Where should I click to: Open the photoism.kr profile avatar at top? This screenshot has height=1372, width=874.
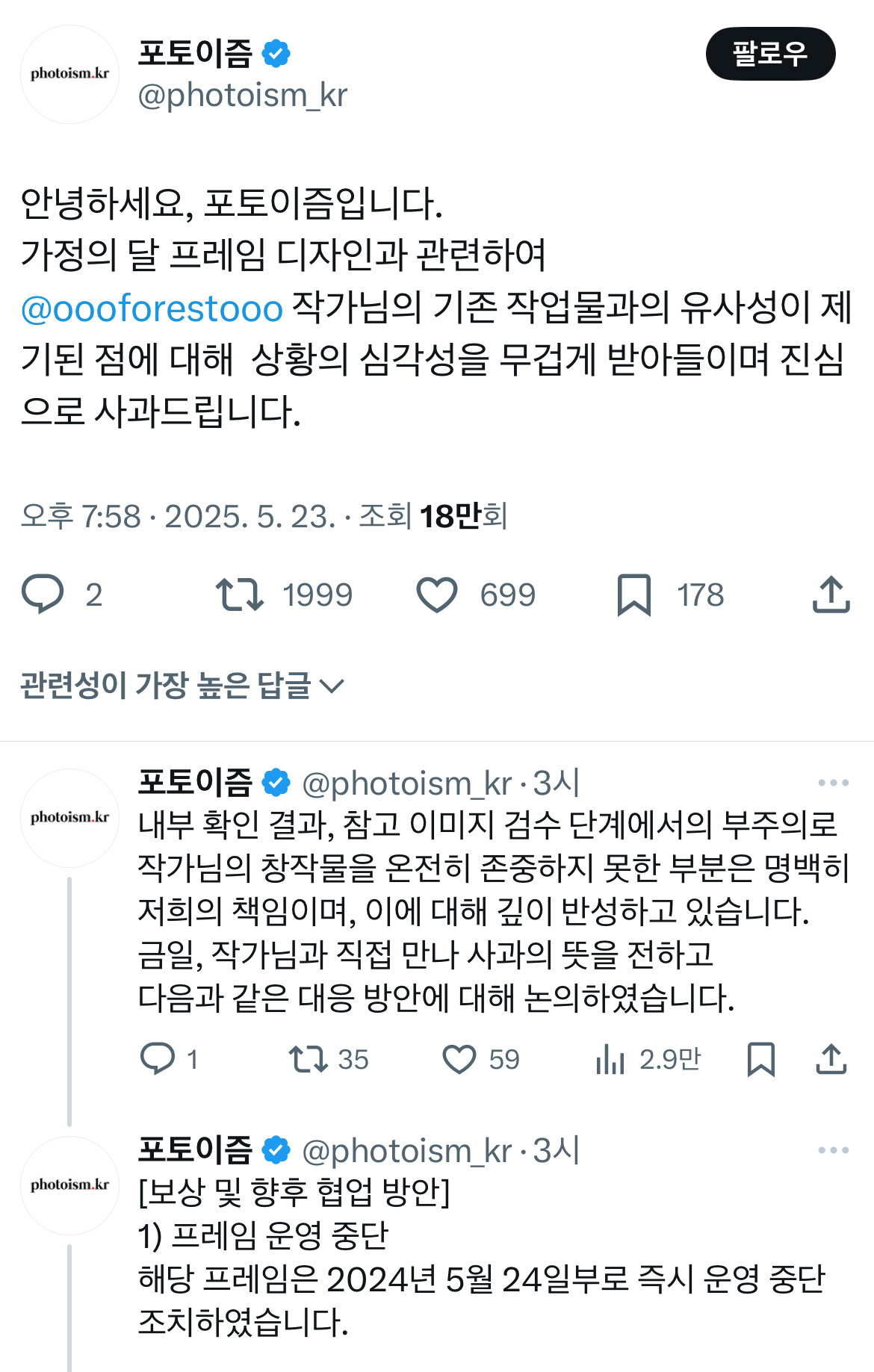[69, 74]
